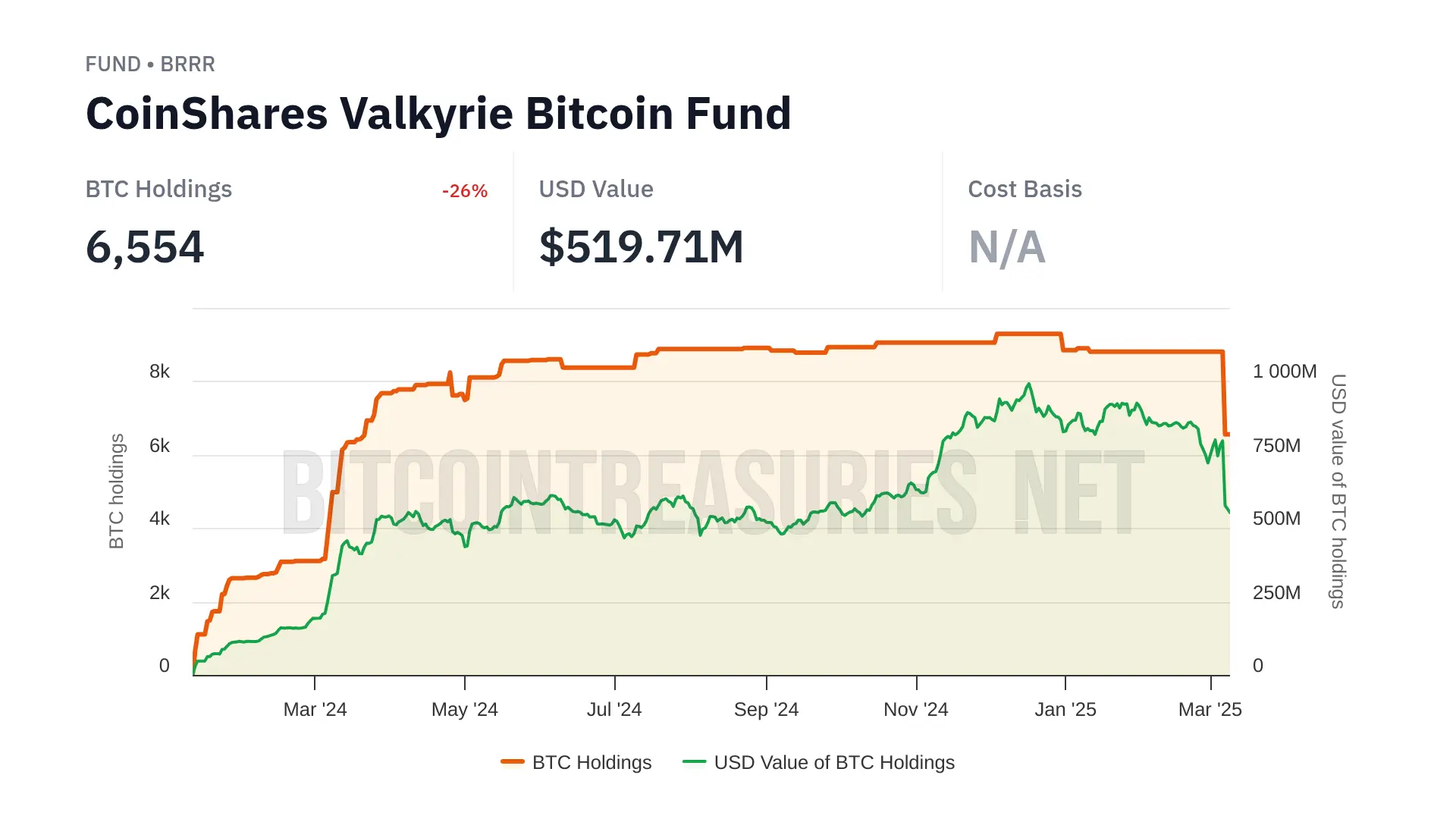Click the FUND • BRRR ticker label
1456x819 pixels.
150,64
